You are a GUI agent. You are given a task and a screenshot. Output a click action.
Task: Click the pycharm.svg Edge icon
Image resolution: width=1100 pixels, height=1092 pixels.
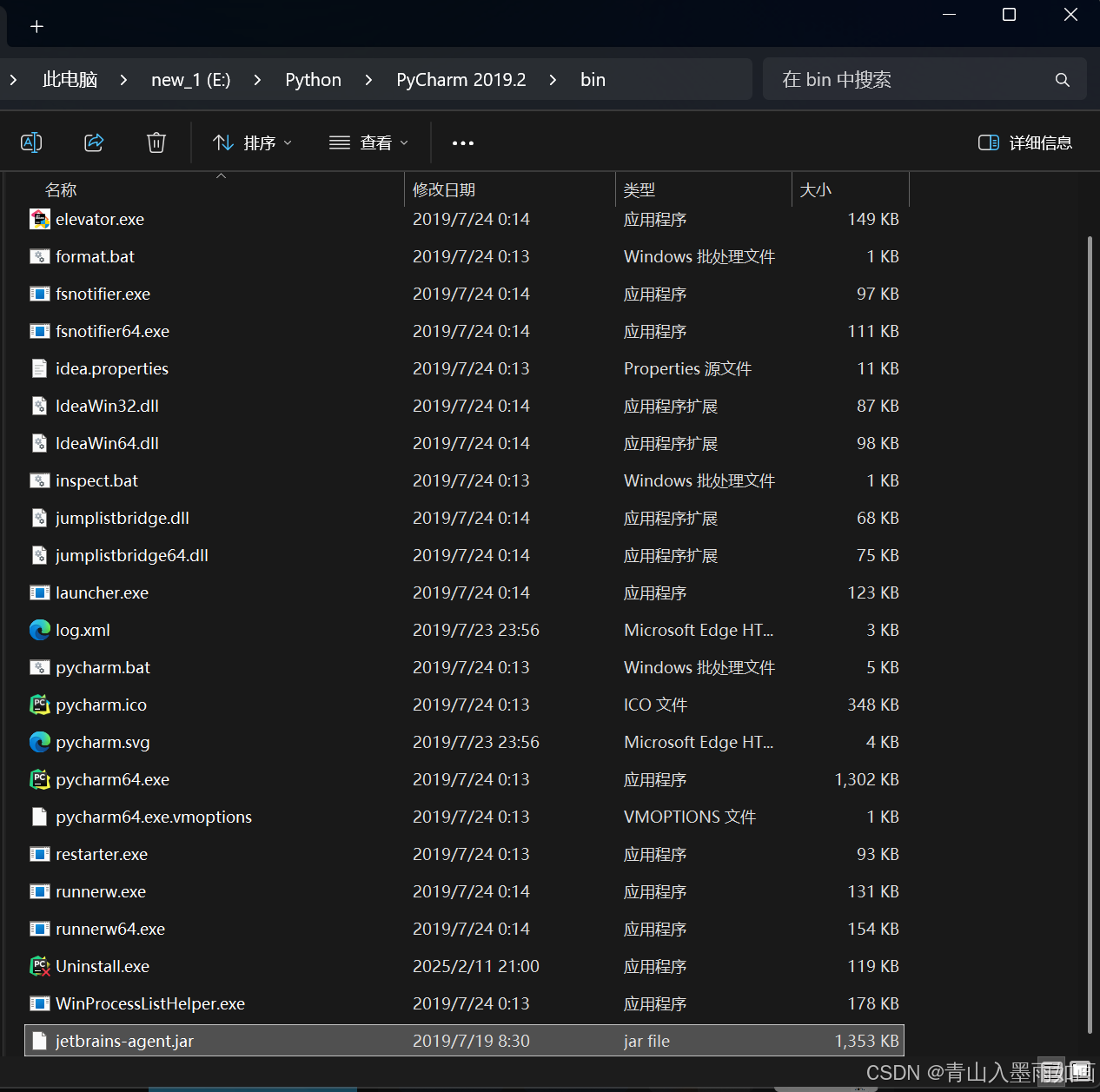[x=40, y=742]
